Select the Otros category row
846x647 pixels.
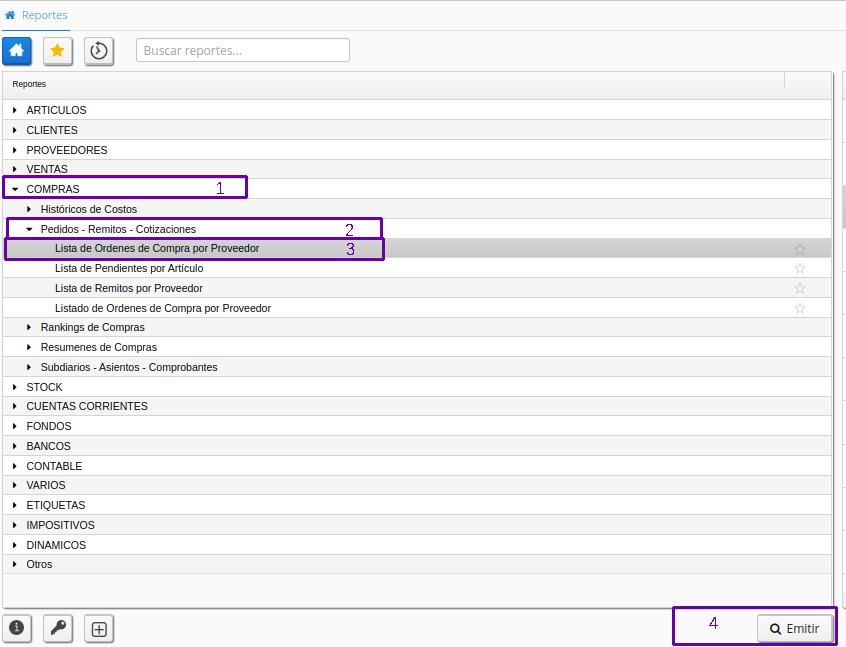[x=417, y=564]
